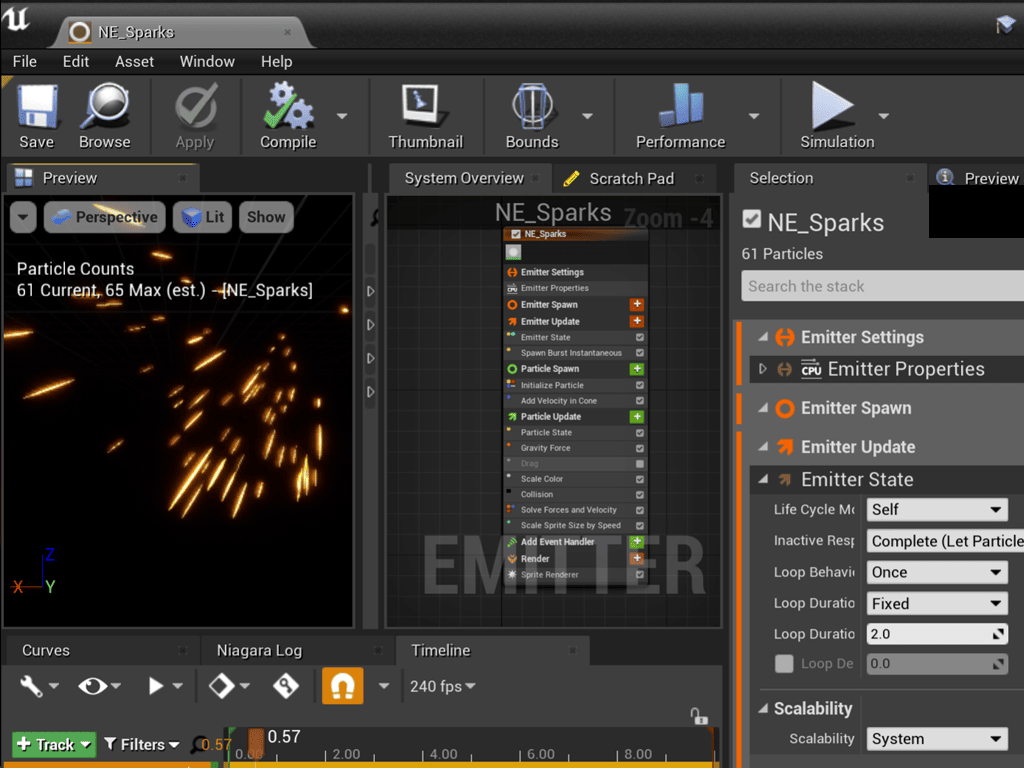
Task: Click the wrench settings icon in Timeline
Action: (31, 686)
